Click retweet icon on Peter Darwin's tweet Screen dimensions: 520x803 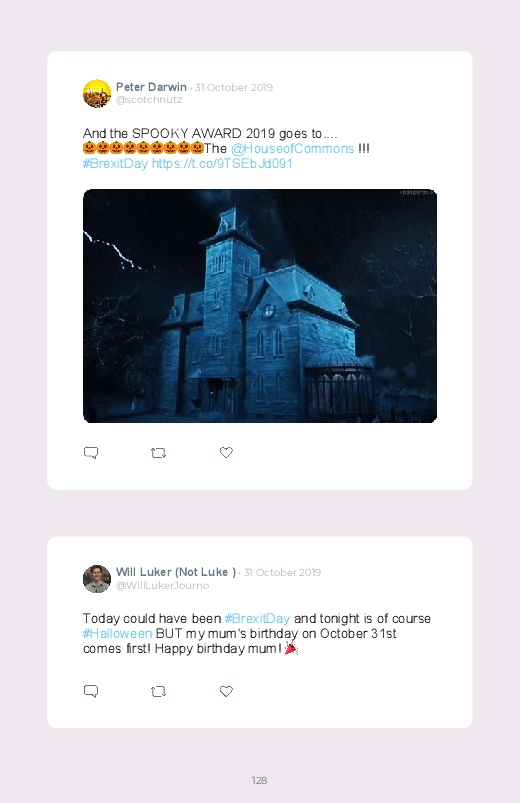tap(158, 453)
